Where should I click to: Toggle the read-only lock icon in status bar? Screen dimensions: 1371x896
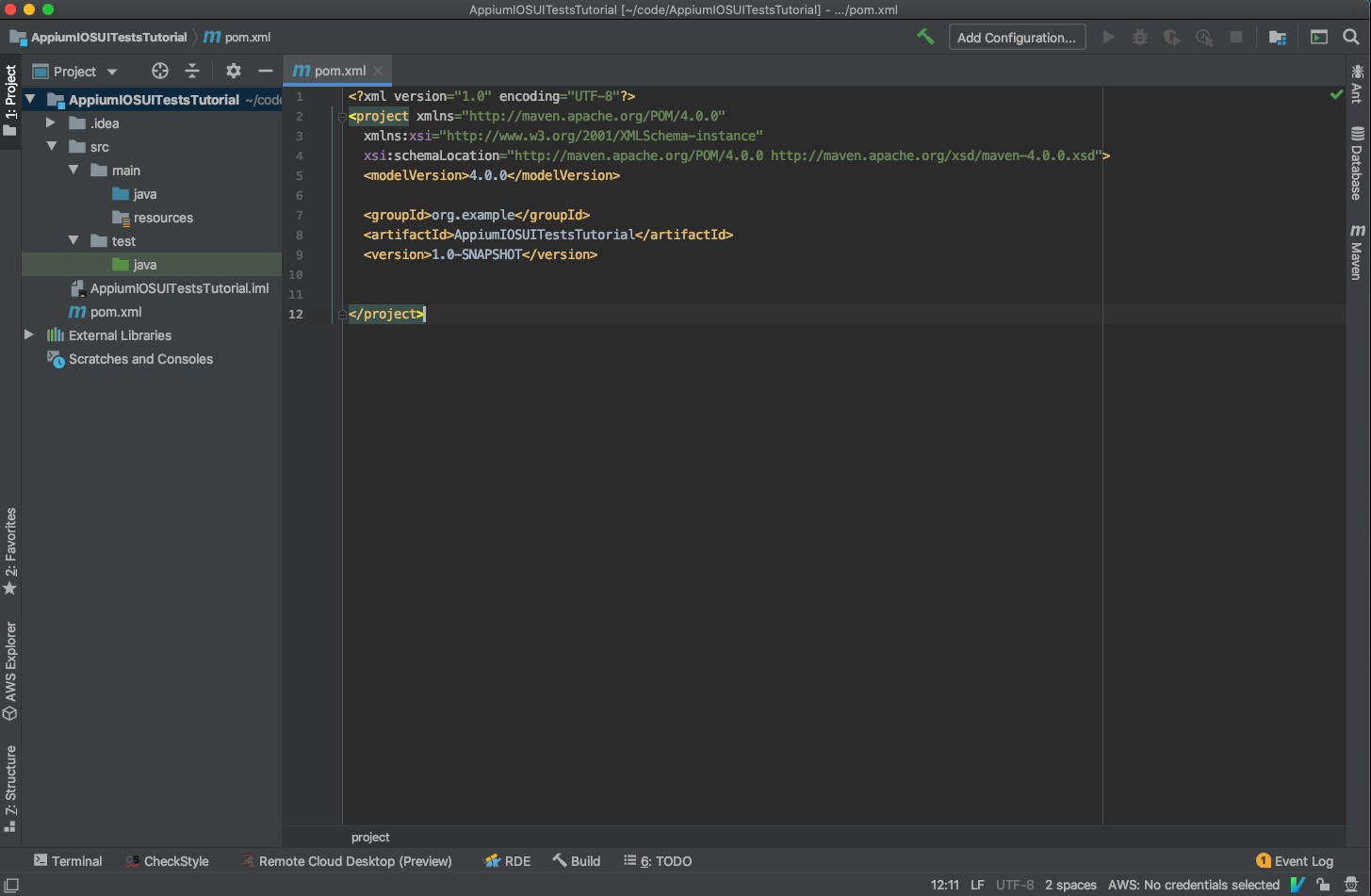pos(1324,885)
